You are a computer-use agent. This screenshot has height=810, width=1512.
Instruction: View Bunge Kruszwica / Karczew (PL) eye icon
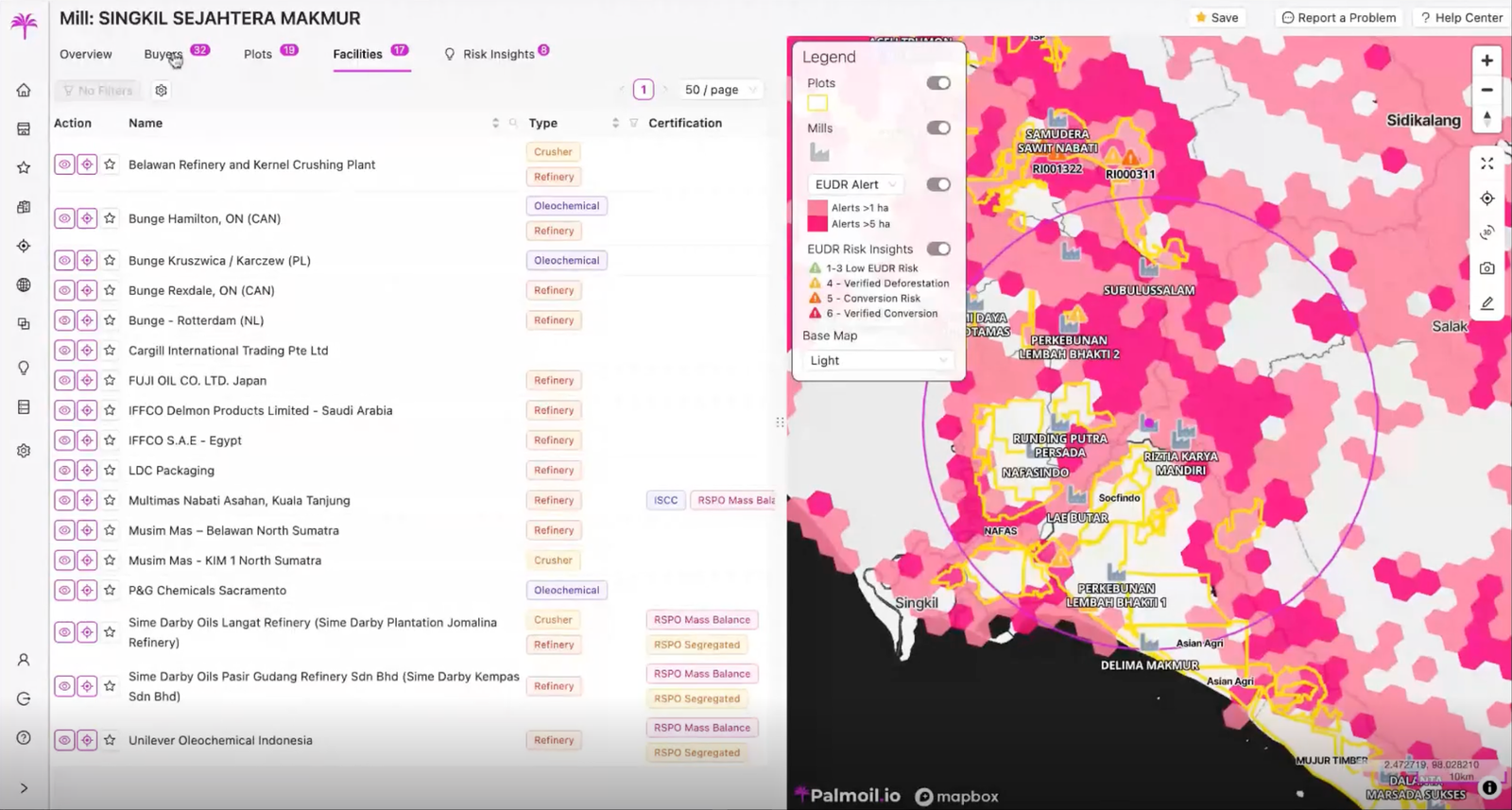(64, 260)
